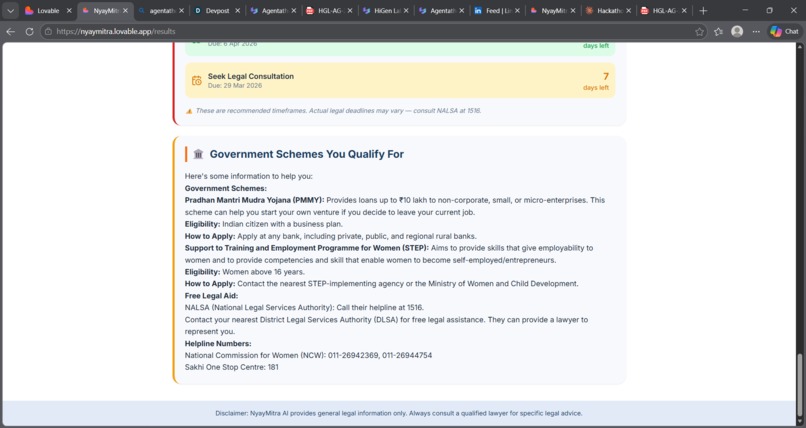The width and height of the screenshot is (806, 428).
Task: Click the "7" days left counter
Action: 606,77
